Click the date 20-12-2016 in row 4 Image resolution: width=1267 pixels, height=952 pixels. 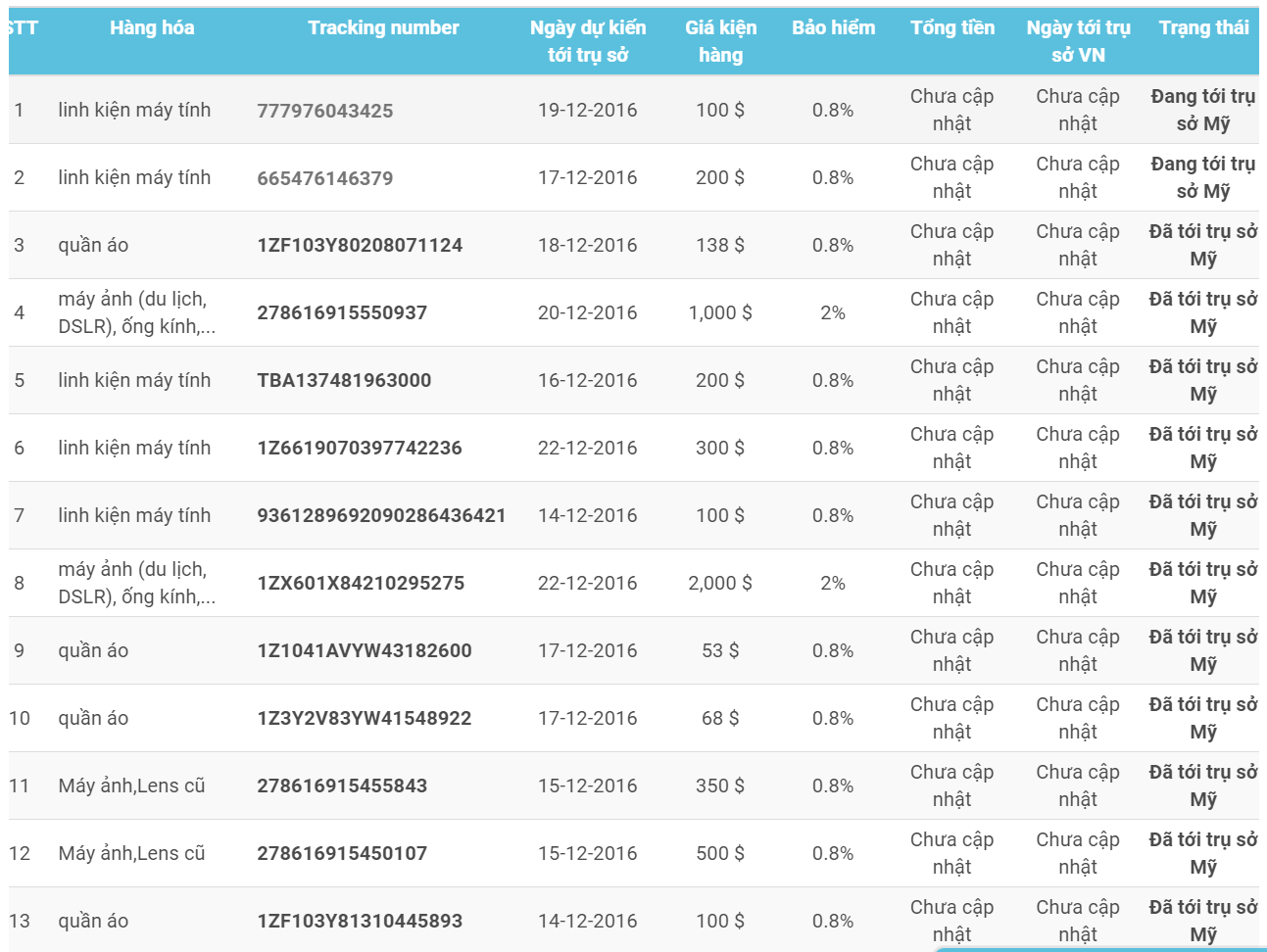[x=587, y=312]
